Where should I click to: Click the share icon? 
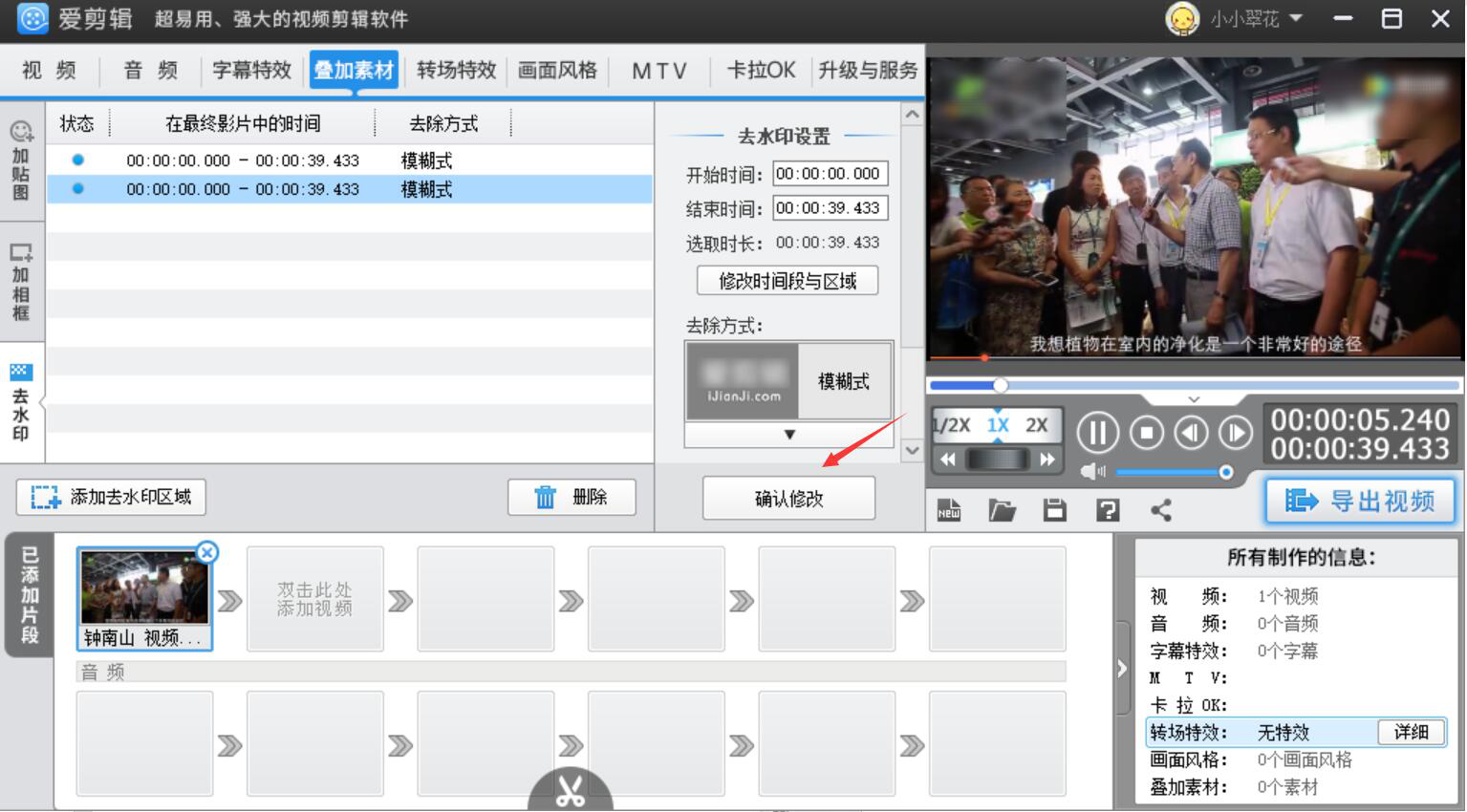pyautogui.click(x=1161, y=510)
